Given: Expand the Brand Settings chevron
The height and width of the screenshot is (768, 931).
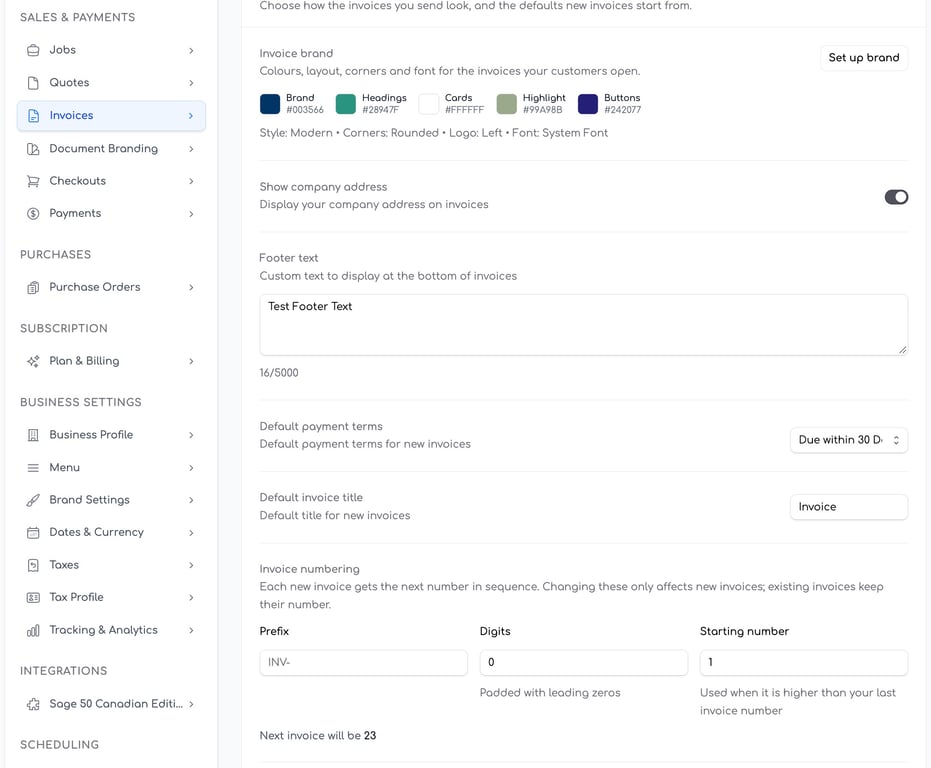Looking at the screenshot, I should [191, 500].
